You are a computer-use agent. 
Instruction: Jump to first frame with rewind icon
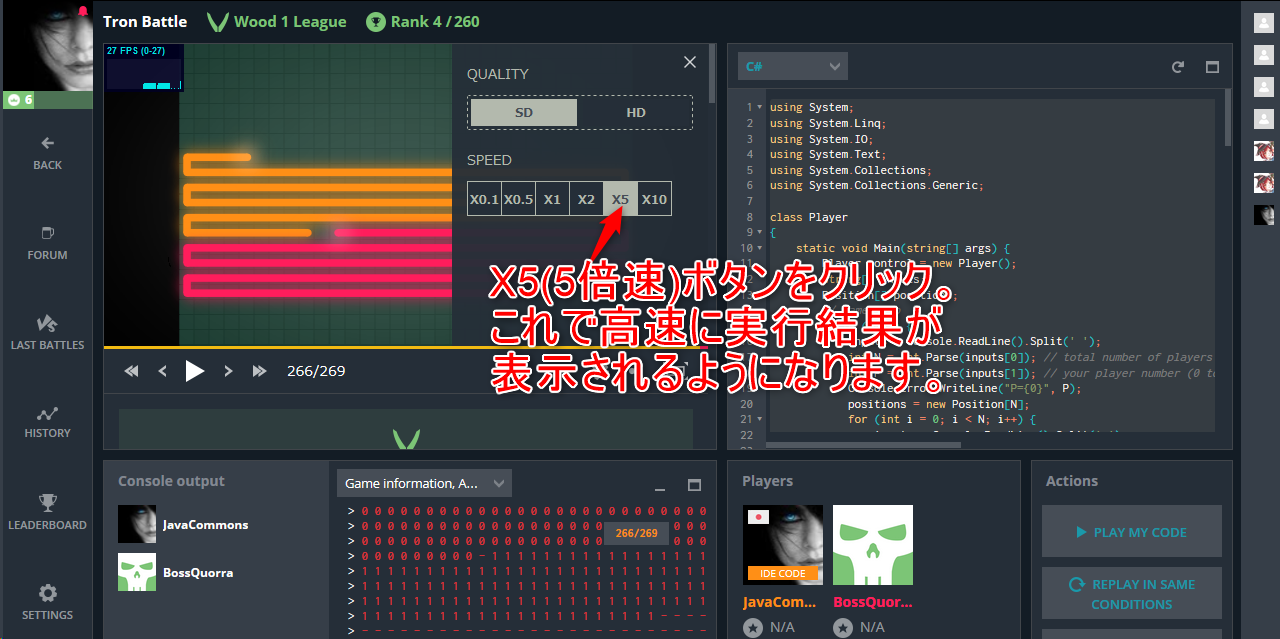point(131,371)
